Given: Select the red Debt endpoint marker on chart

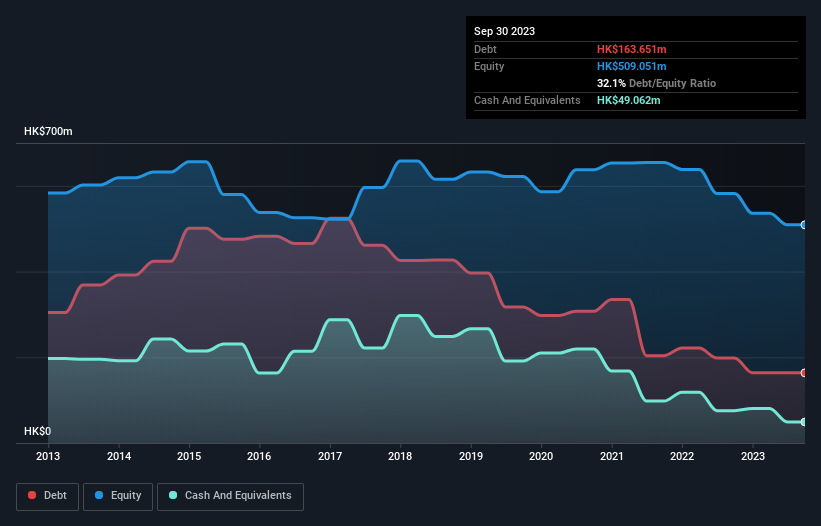Looking at the screenshot, I should coord(804,373).
